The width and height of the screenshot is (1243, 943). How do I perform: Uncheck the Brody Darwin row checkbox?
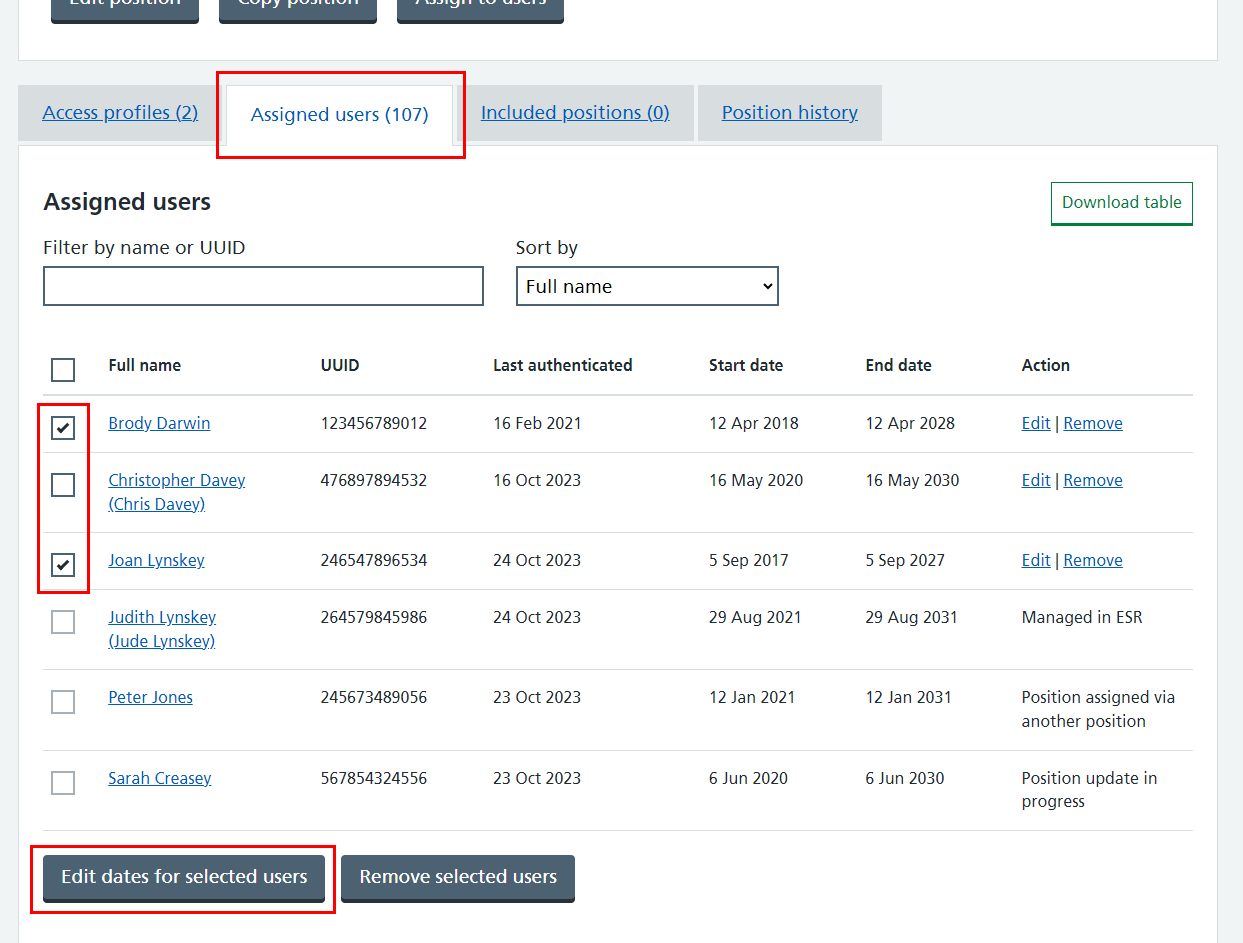(63, 429)
